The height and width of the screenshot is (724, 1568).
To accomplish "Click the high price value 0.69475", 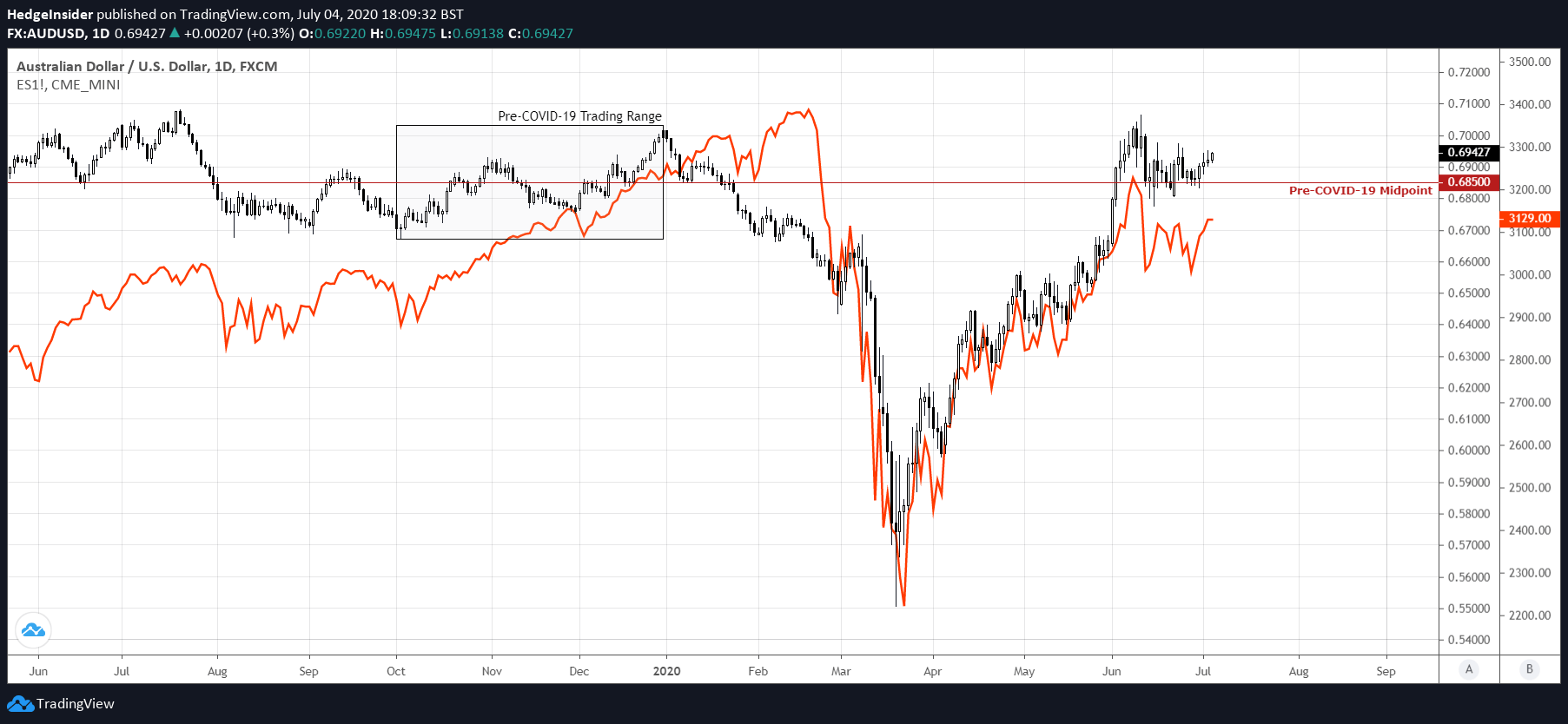I will [410, 34].
